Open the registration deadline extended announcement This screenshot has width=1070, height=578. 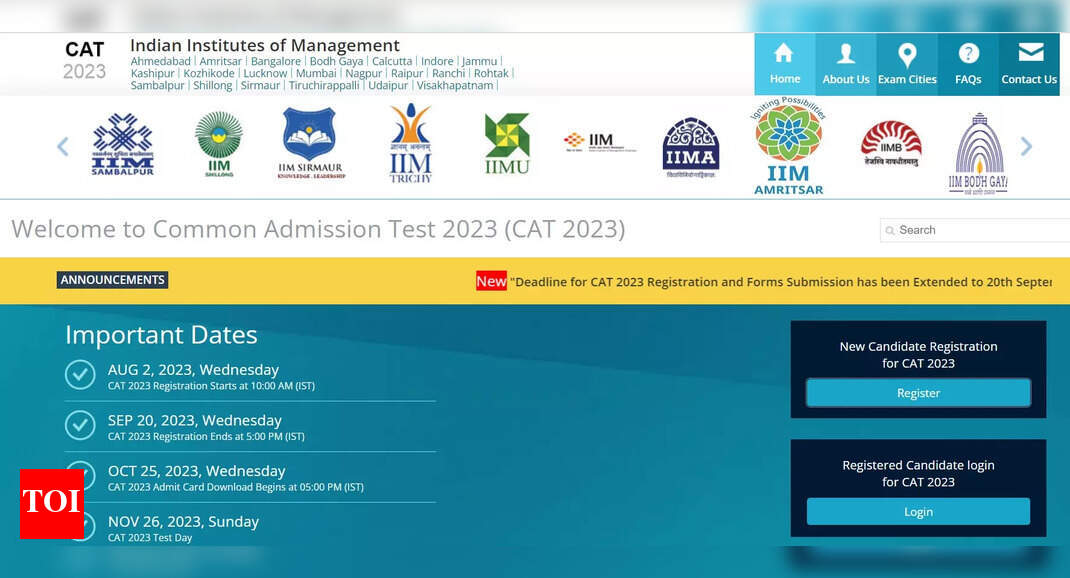(x=780, y=282)
